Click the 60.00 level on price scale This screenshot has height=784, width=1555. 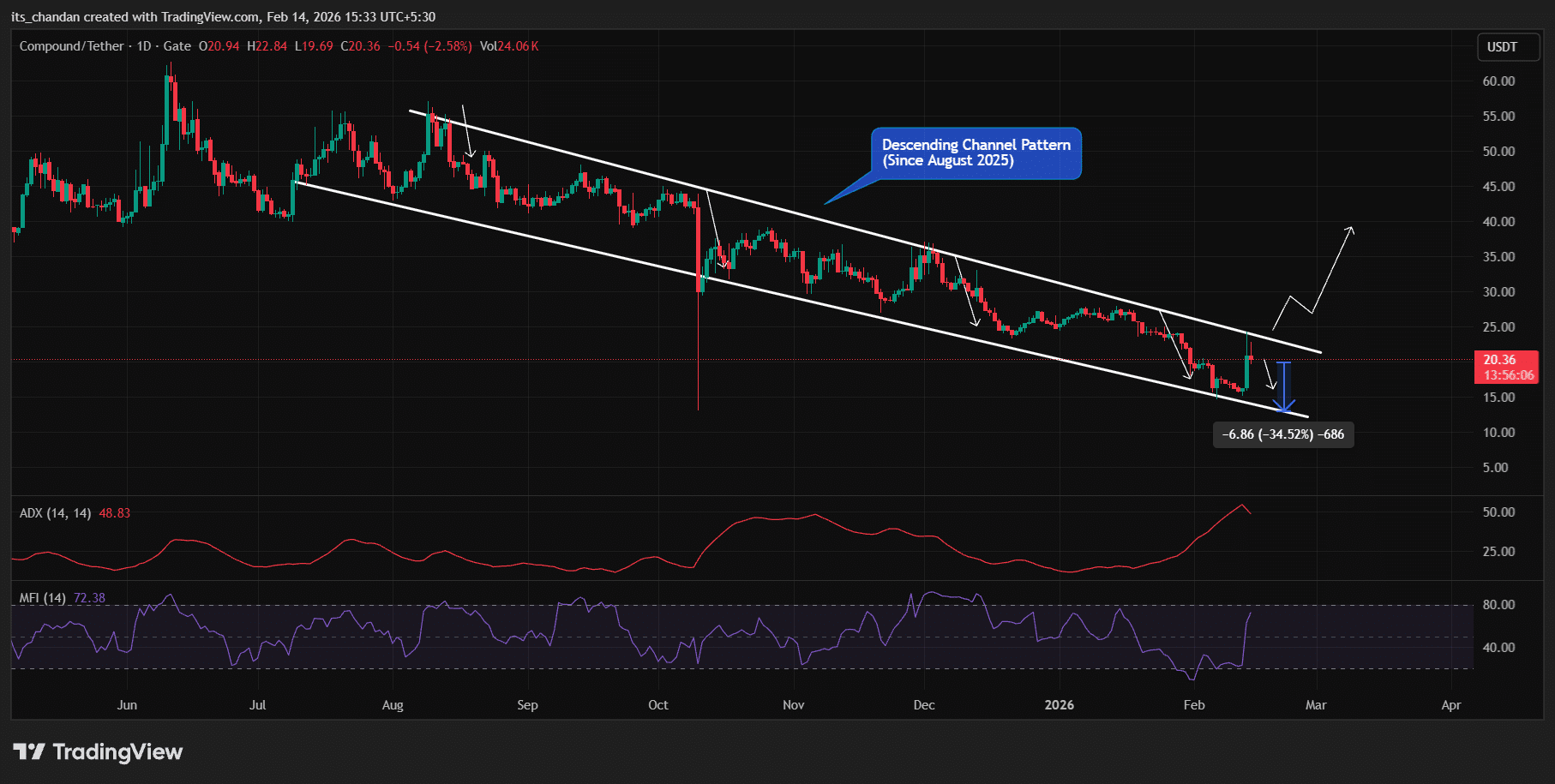point(1498,81)
